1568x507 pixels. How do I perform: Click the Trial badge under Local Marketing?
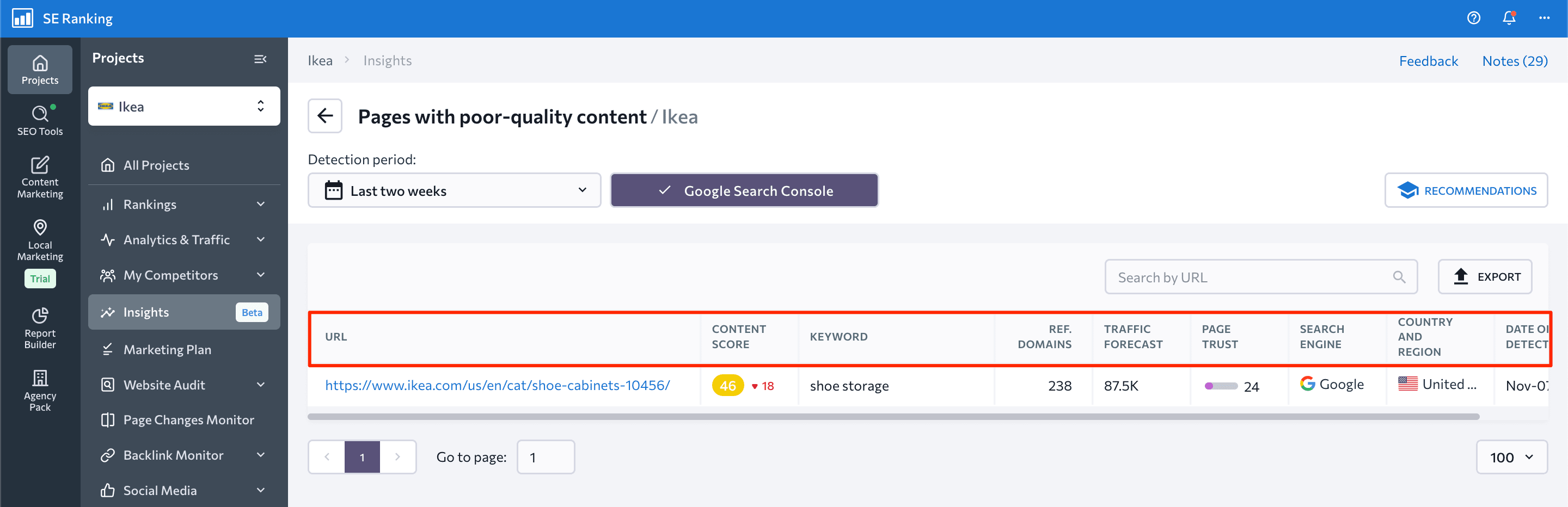(40, 279)
